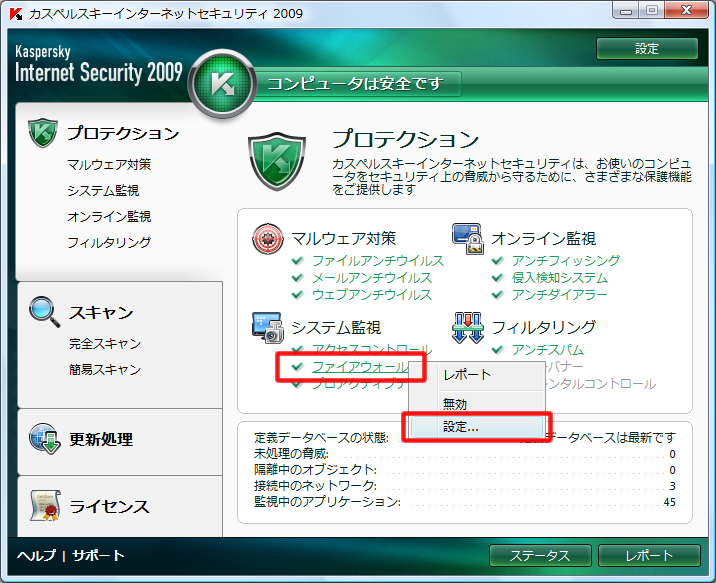Open 完全スキャン in the sidebar
716x583 pixels.
[105, 344]
